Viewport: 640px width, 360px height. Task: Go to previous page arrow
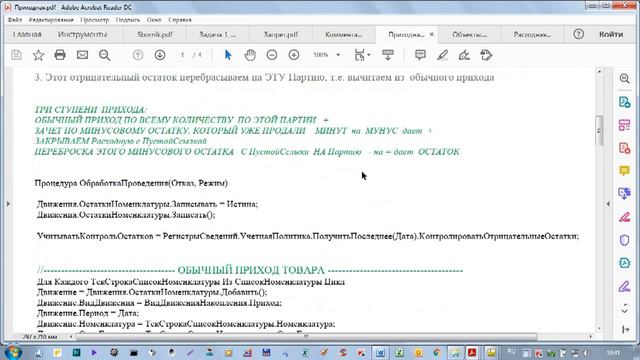(x=138, y=55)
